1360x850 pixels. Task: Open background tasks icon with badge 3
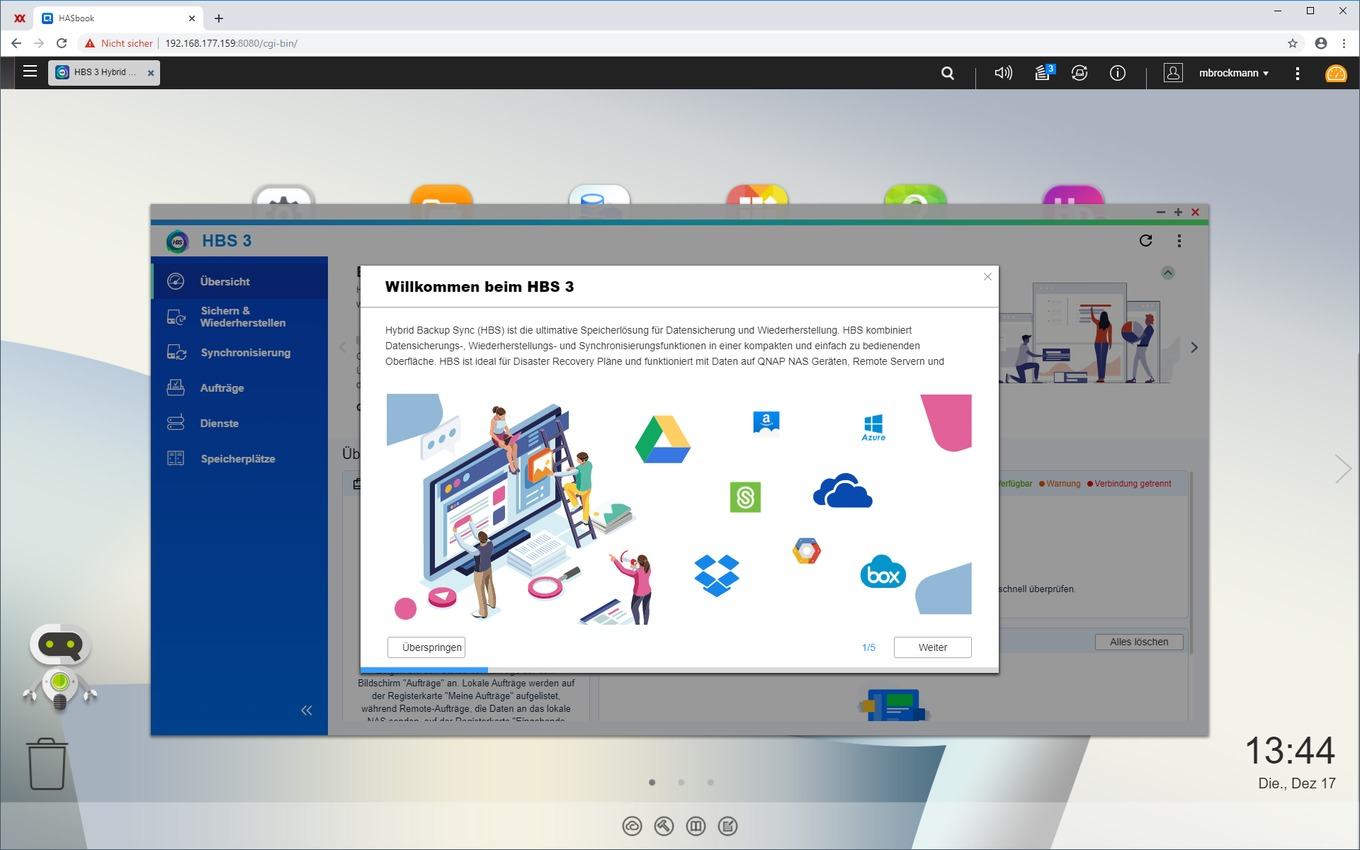1042,72
